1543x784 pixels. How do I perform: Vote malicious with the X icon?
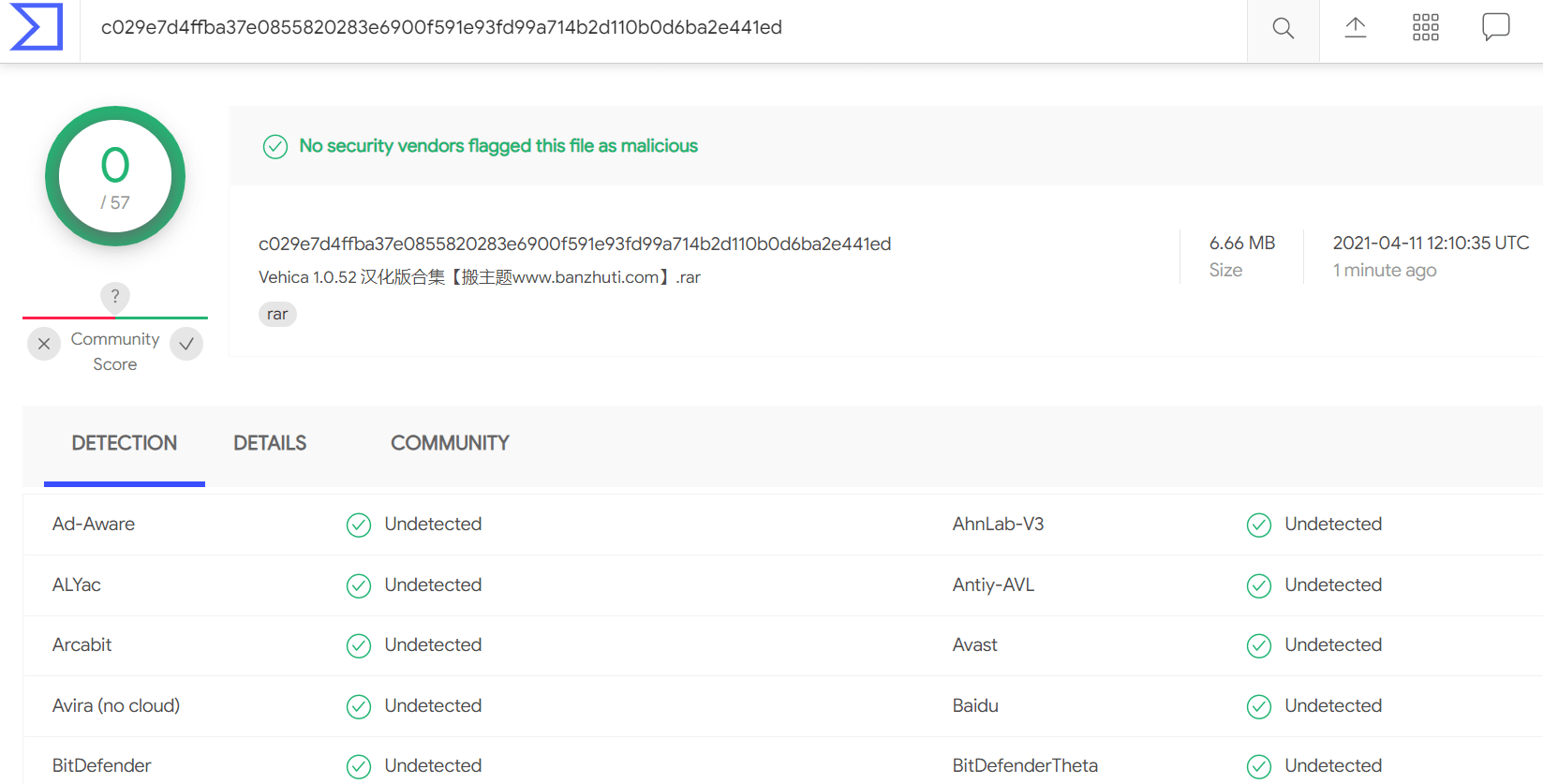(x=44, y=344)
